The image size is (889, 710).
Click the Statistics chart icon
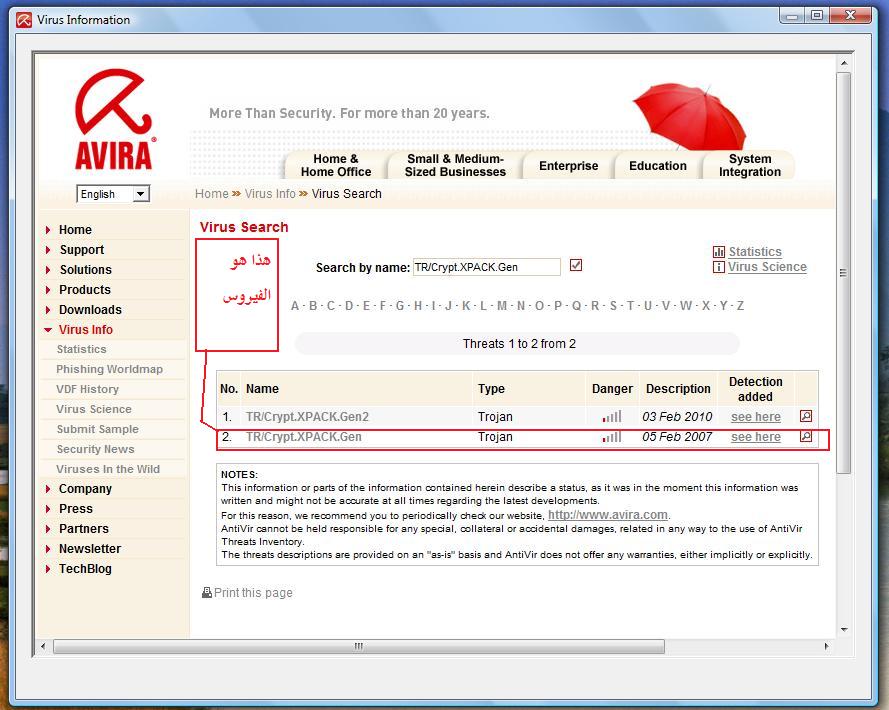point(718,252)
